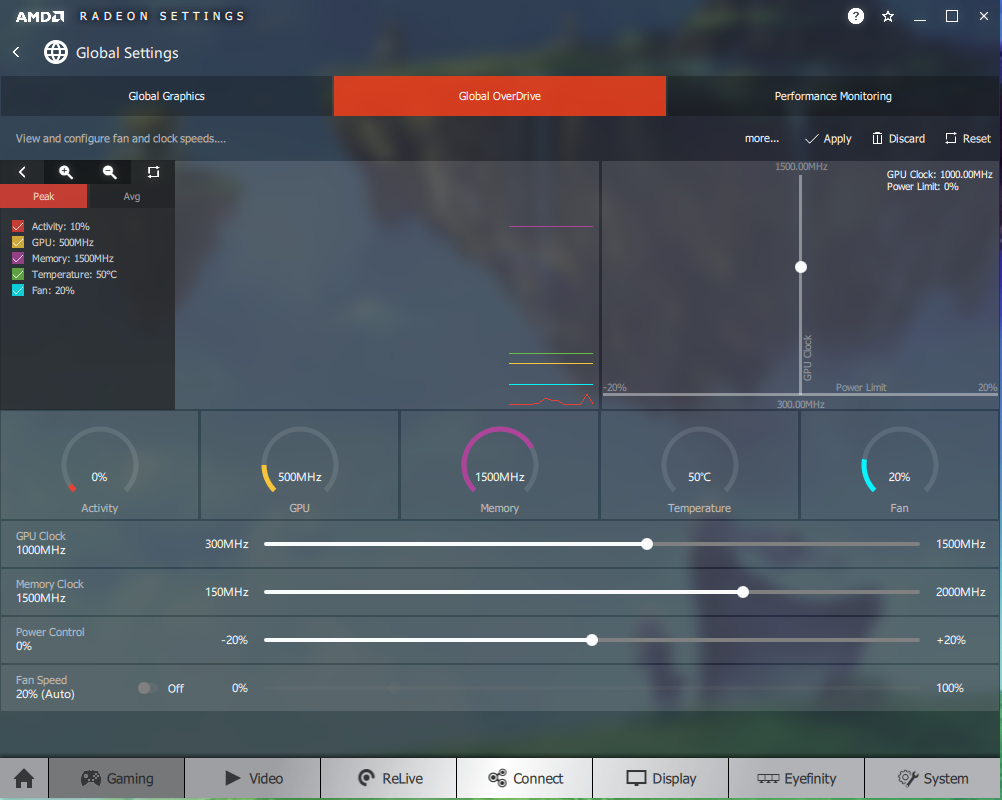Uncheck the GPU graph checkbox

click(x=18, y=242)
